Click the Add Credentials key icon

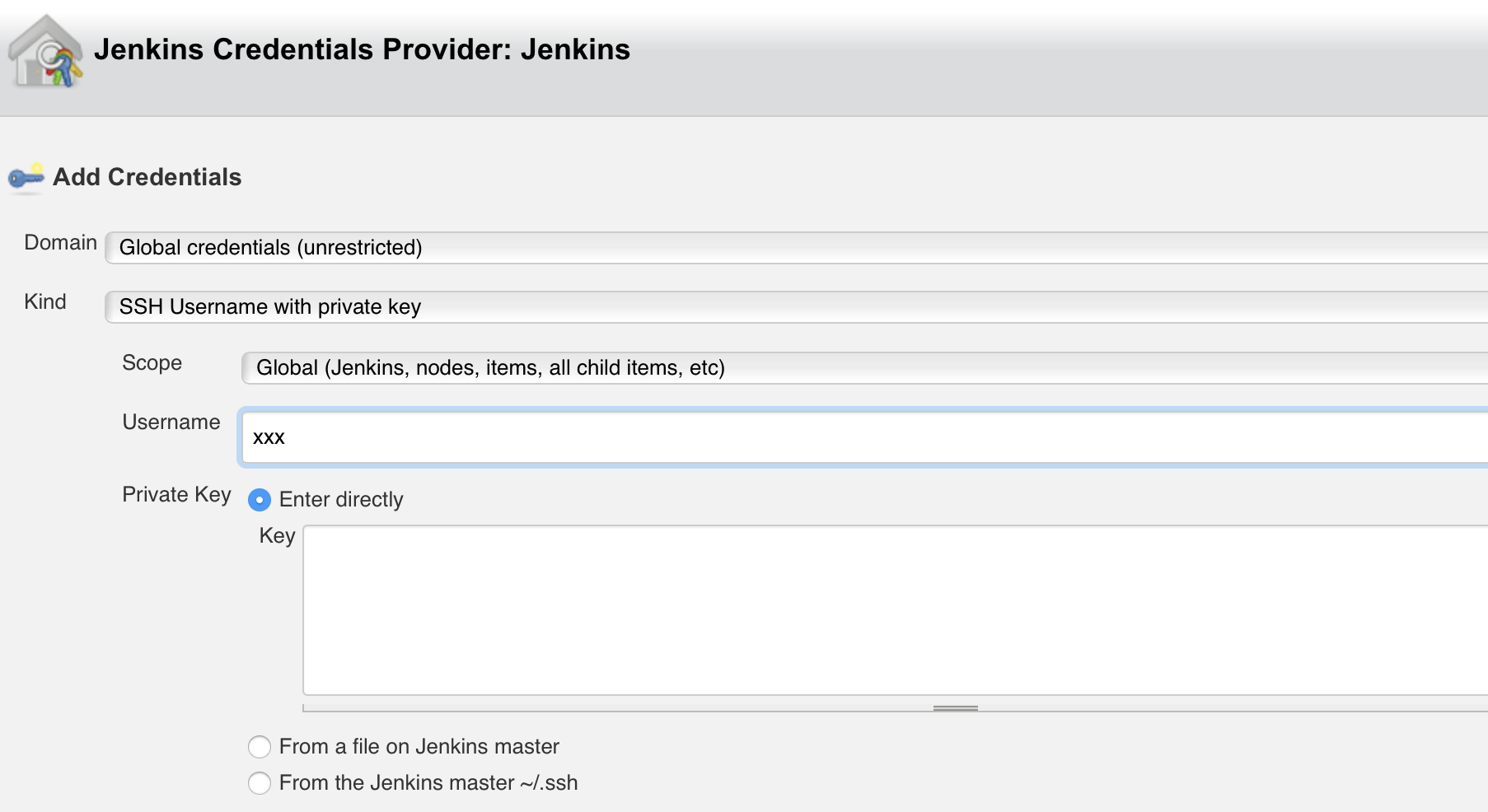[x=26, y=177]
